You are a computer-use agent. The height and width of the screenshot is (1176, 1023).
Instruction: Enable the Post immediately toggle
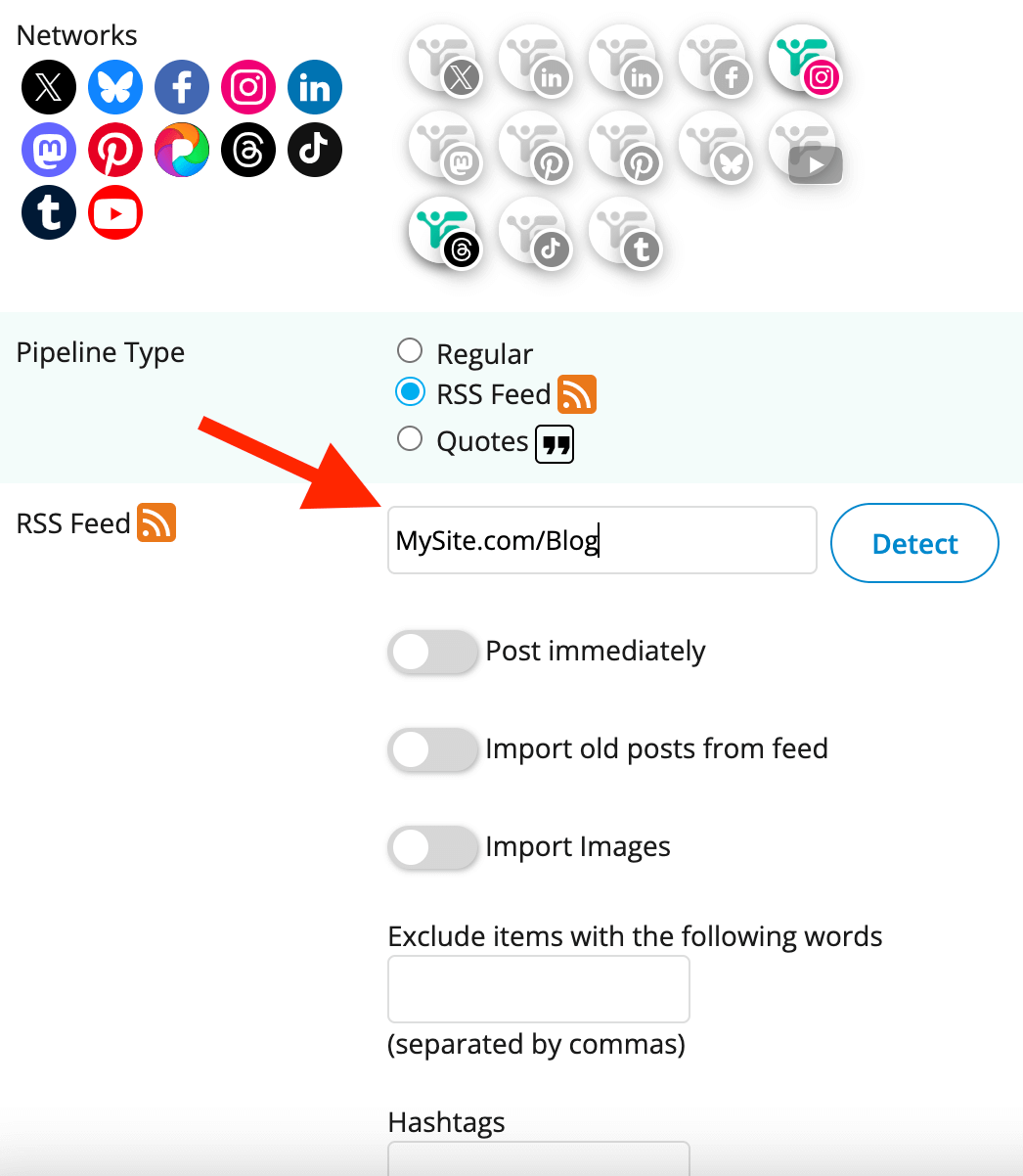point(432,653)
